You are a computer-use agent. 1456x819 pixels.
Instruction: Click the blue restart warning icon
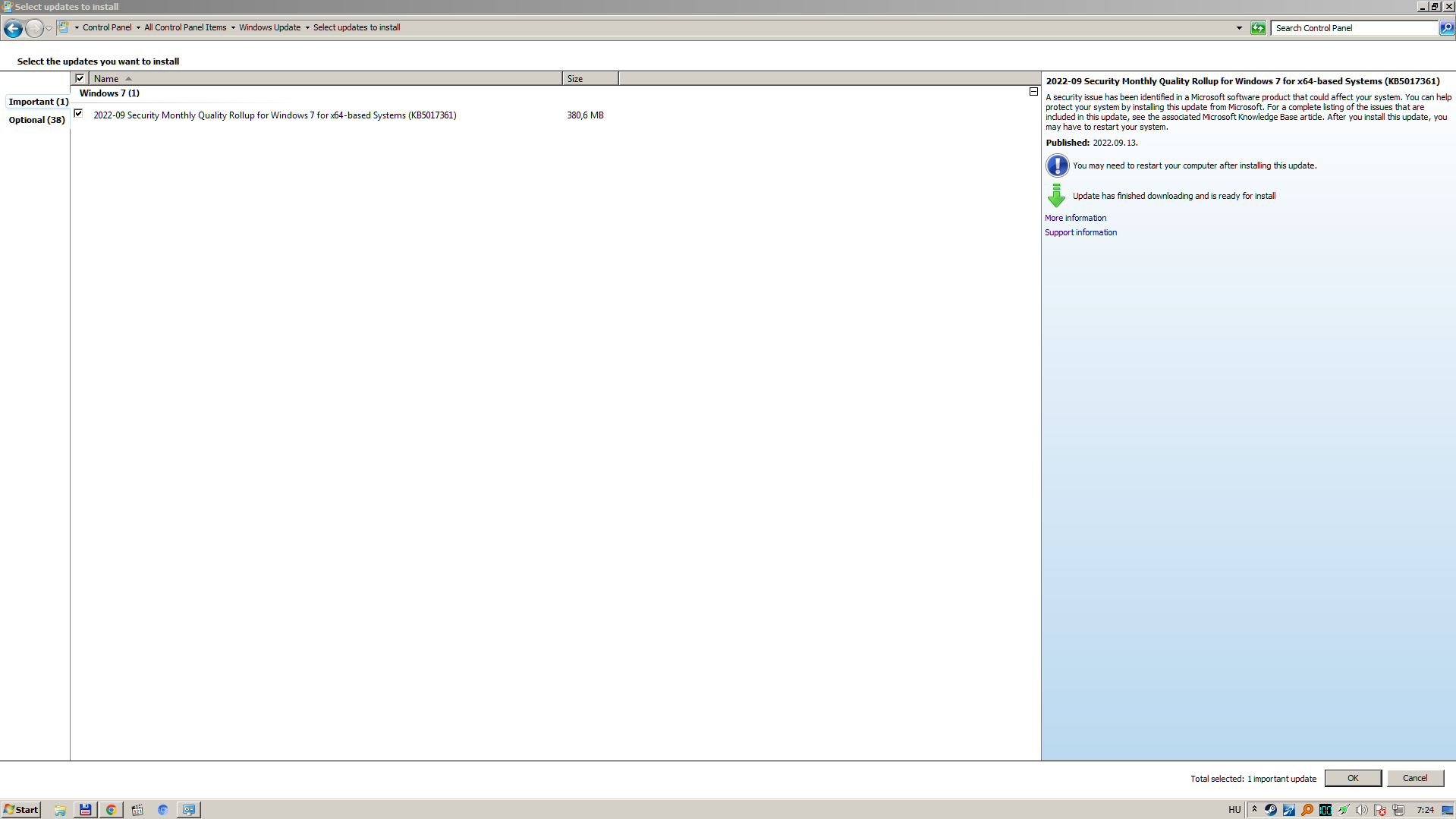click(1057, 165)
